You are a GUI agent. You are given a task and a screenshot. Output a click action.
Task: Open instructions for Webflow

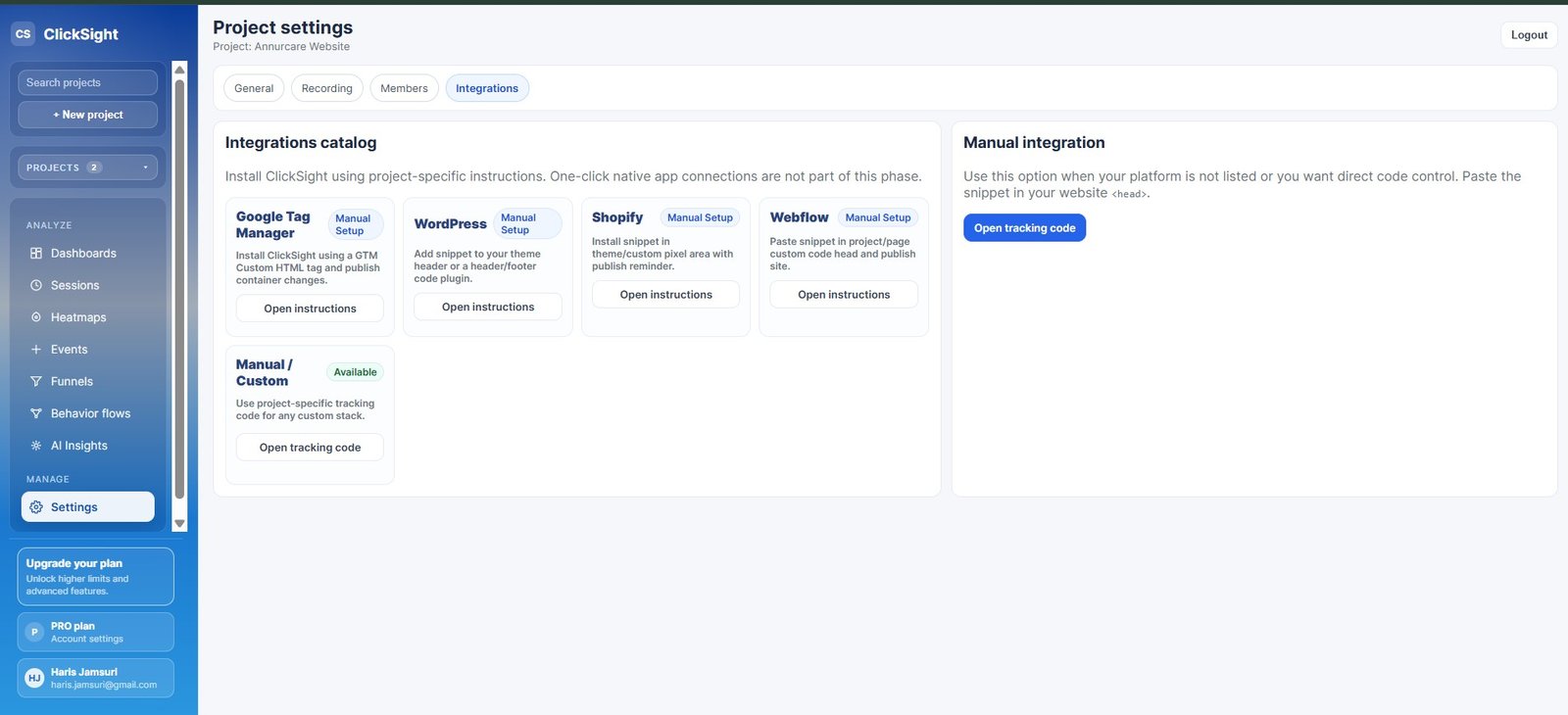click(844, 295)
